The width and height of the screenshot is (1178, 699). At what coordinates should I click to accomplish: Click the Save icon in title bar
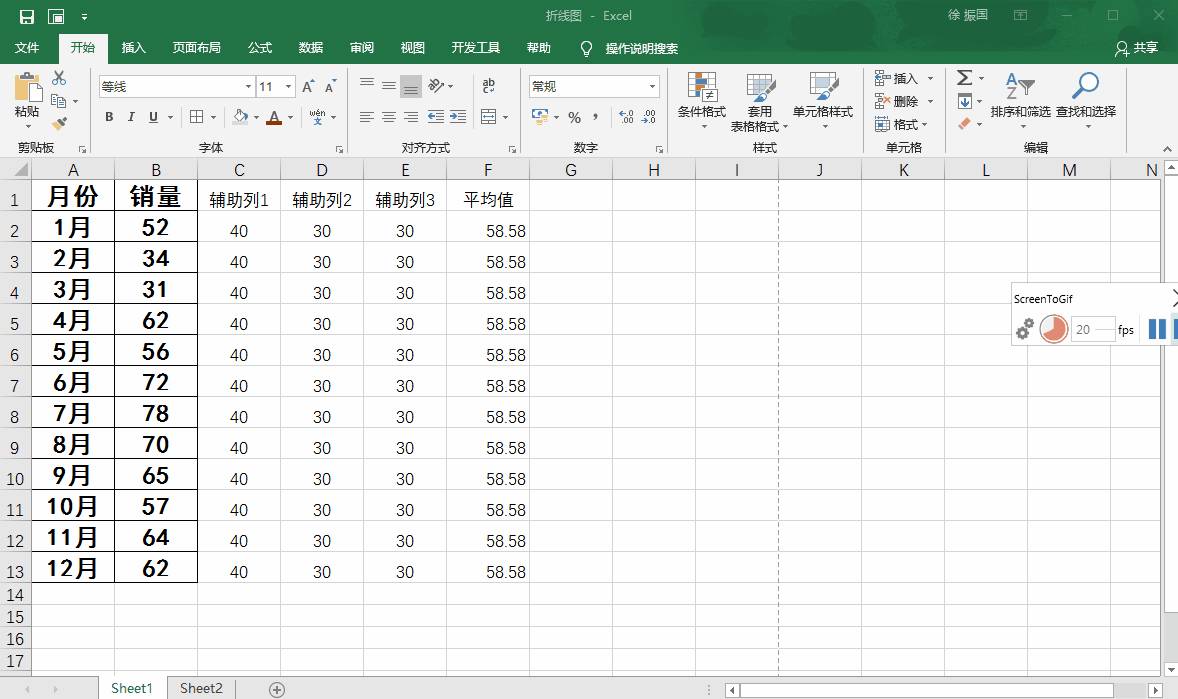click(x=27, y=16)
